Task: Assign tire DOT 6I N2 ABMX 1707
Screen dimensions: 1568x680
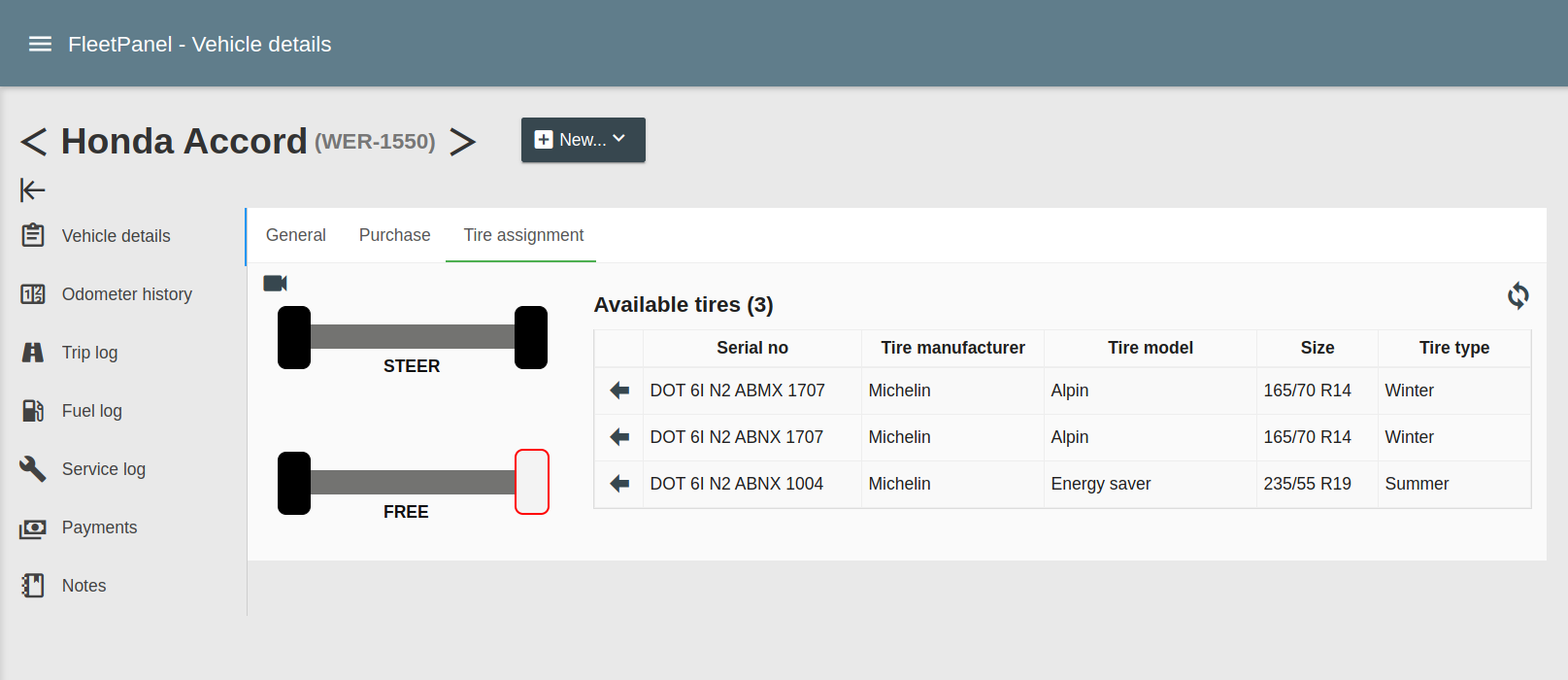Action: click(x=619, y=391)
